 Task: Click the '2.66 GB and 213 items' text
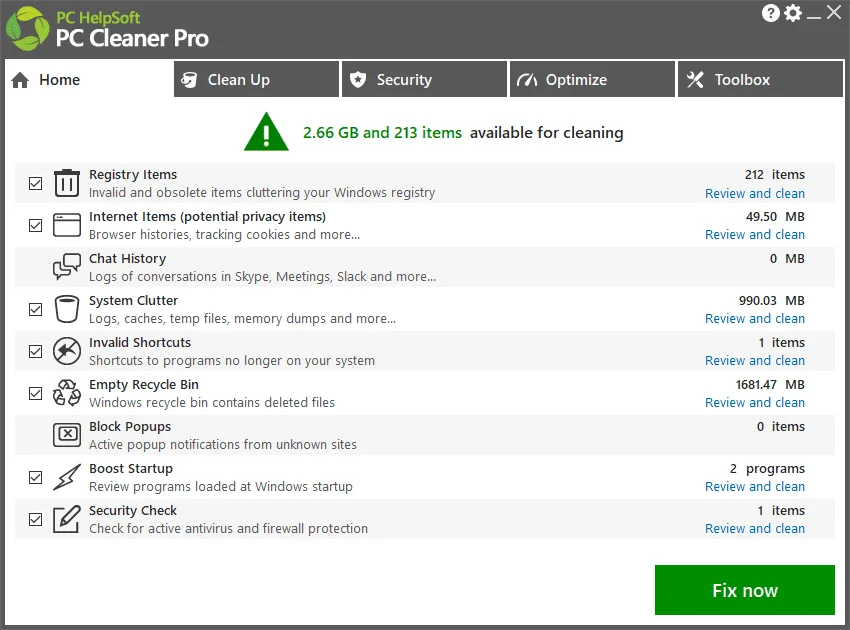(x=382, y=133)
